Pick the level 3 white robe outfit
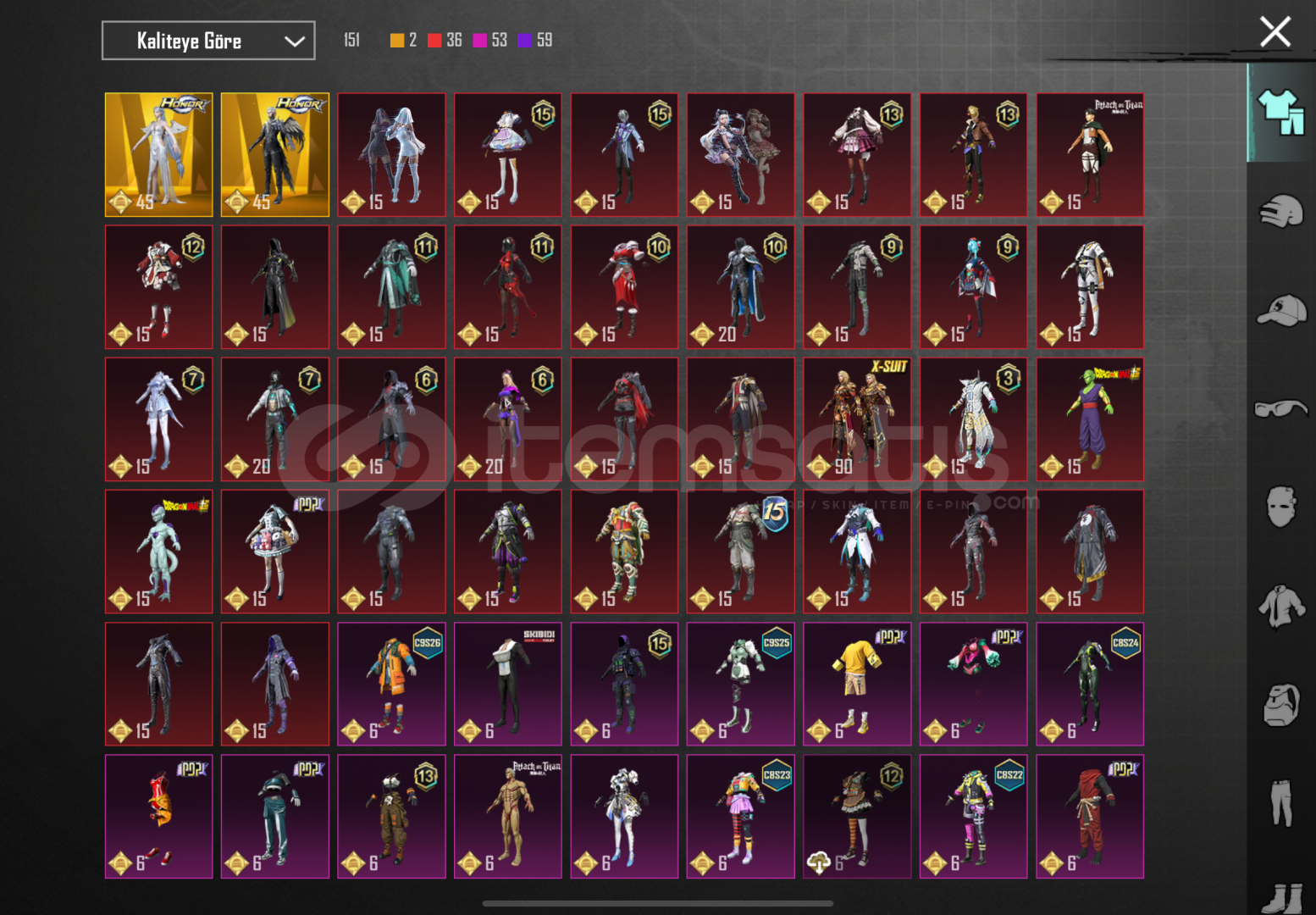The height and width of the screenshot is (915, 1316). click(x=974, y=419)
